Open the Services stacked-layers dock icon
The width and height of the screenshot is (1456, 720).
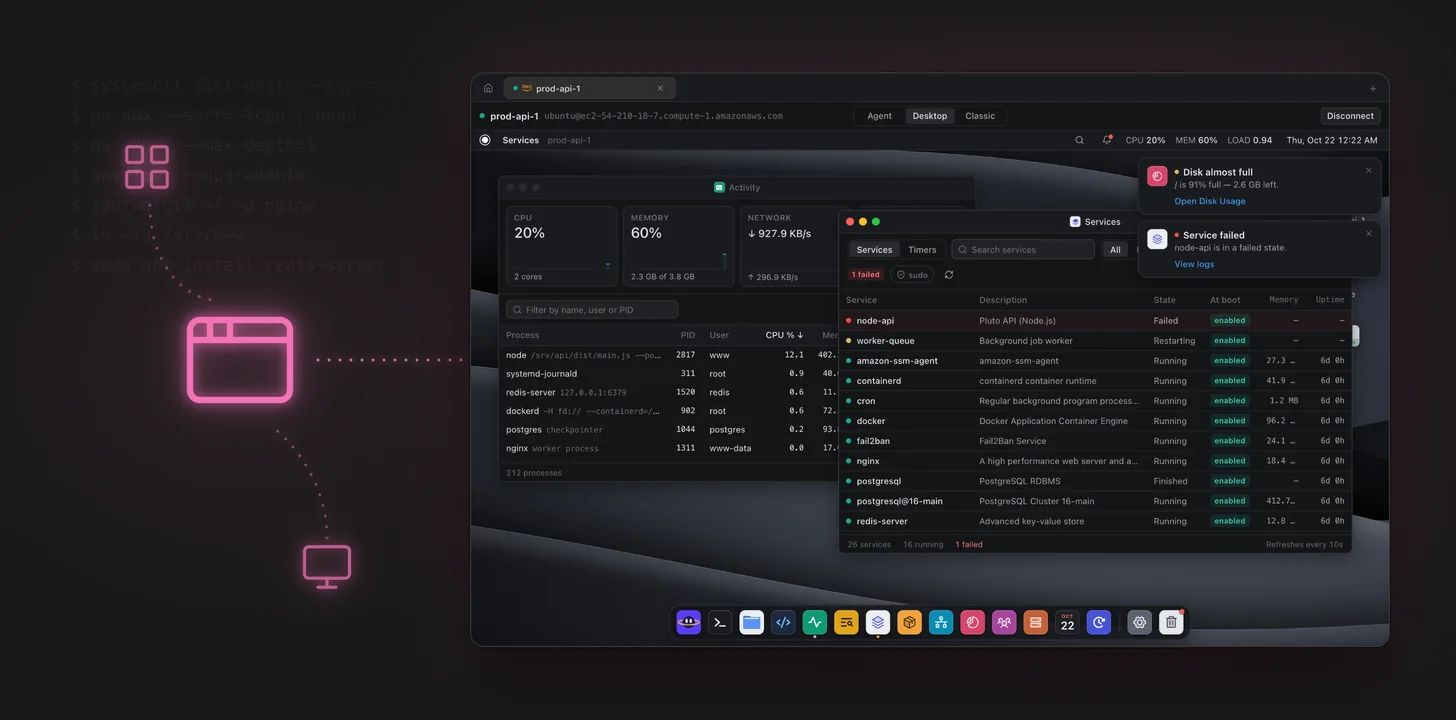[878, 622]
